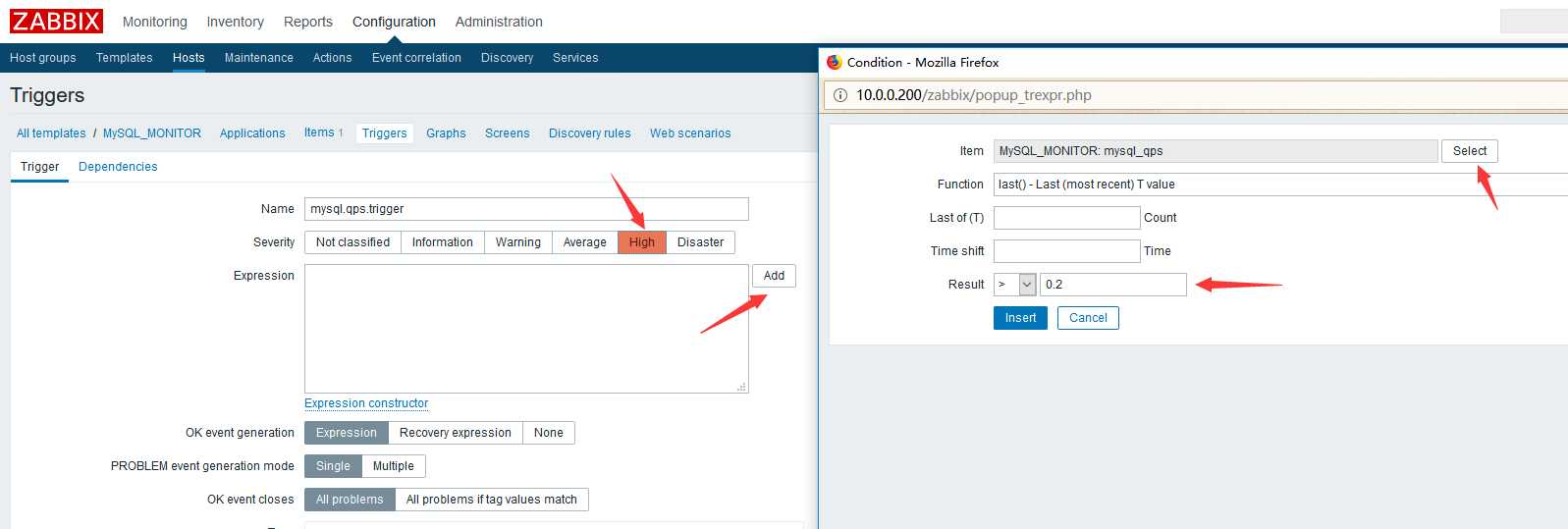Set severity to Disaster
The width and height of the screenshot is (1568, 529).
700,242
